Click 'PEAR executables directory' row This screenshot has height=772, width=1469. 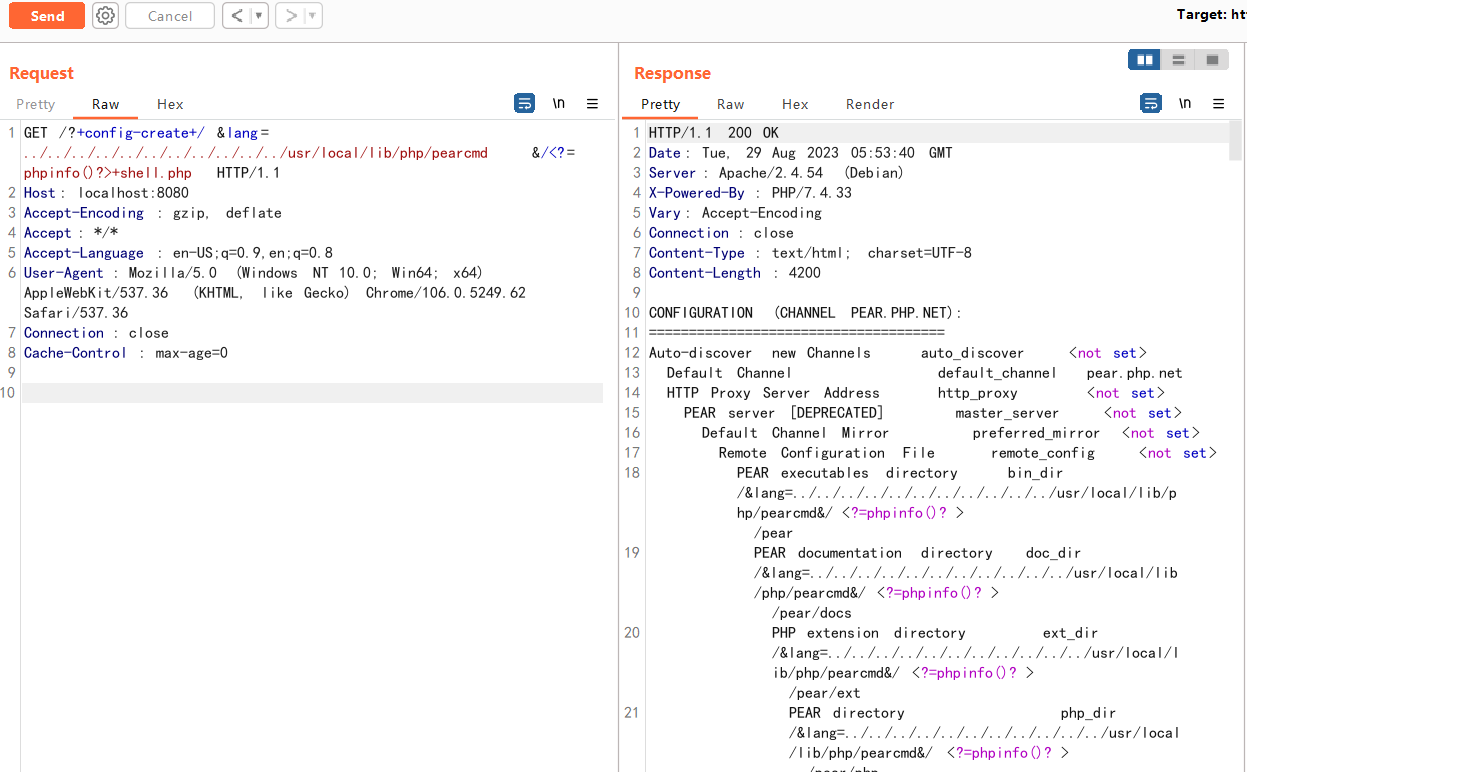[x=900, y=473]
